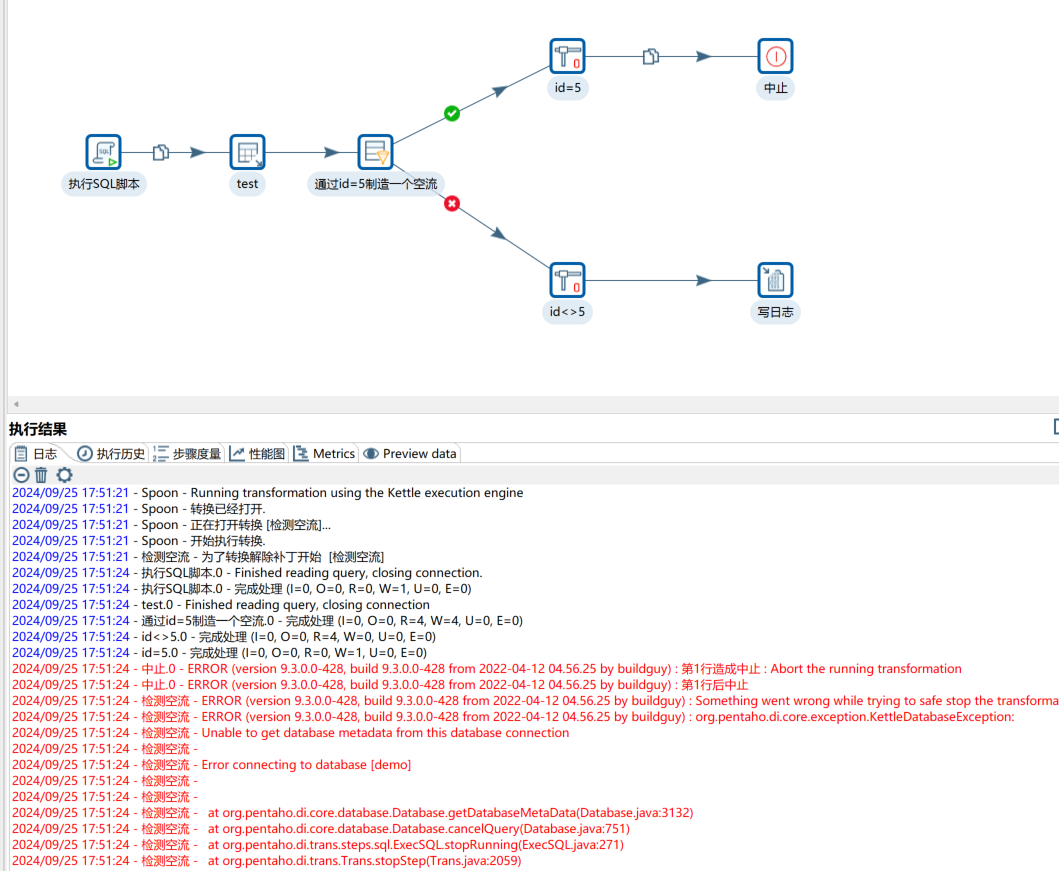Image resolution: width=1059 pixels, height=871 pixels.
Task: Open the 执行历史 tab
Action: pos(111,454)
